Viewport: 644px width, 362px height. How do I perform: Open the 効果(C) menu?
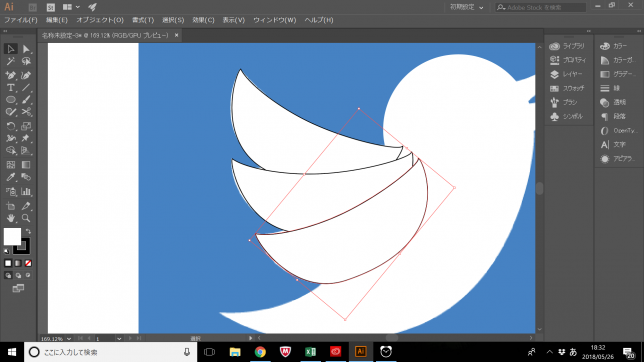tap(203, 20)
